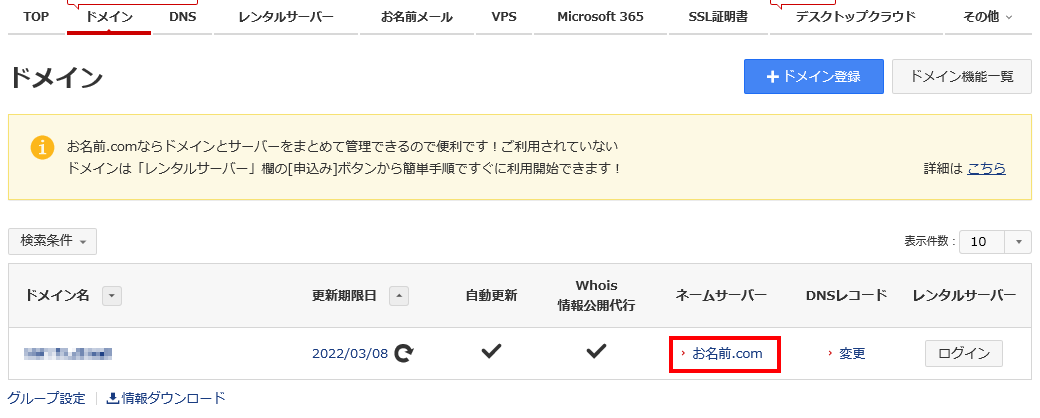The width and height of the screenshot is (1040, 418).
Task: Follow the こちら details link
Action: point(986,169)
